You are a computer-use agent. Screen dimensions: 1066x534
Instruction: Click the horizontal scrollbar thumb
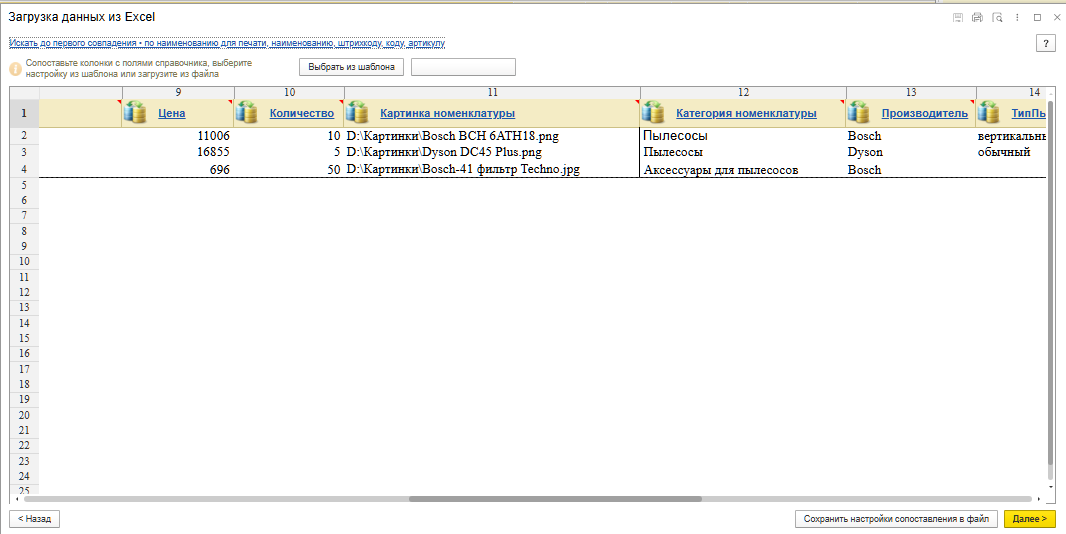coord(555,498)
